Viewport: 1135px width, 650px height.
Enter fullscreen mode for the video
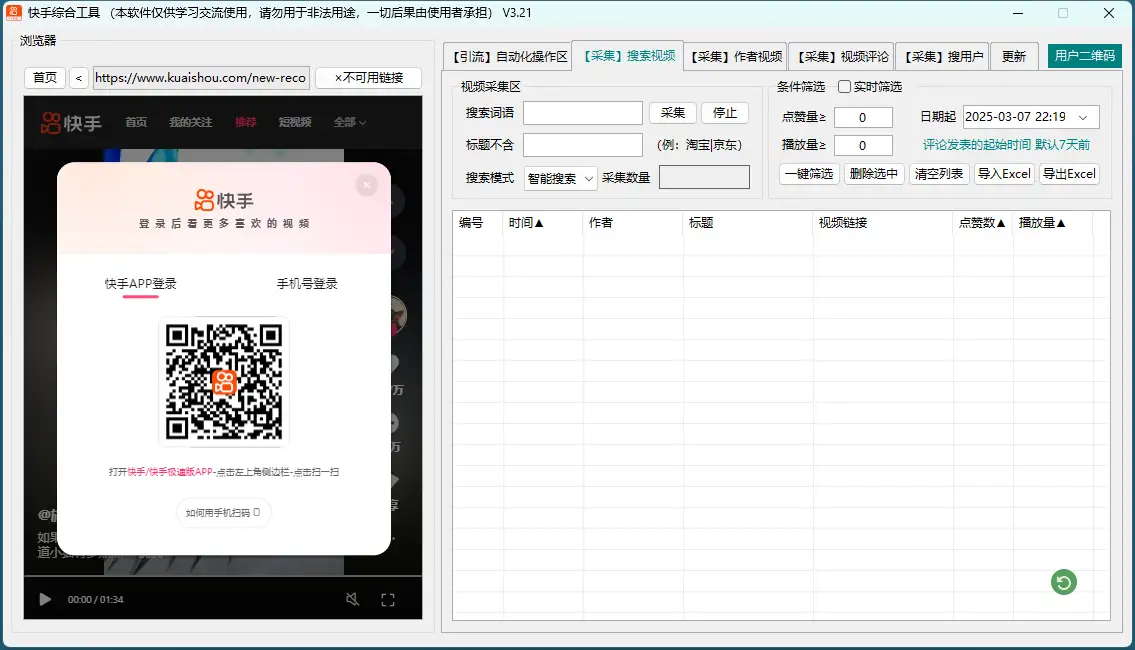pyautogui.click(x=388, y=599)
